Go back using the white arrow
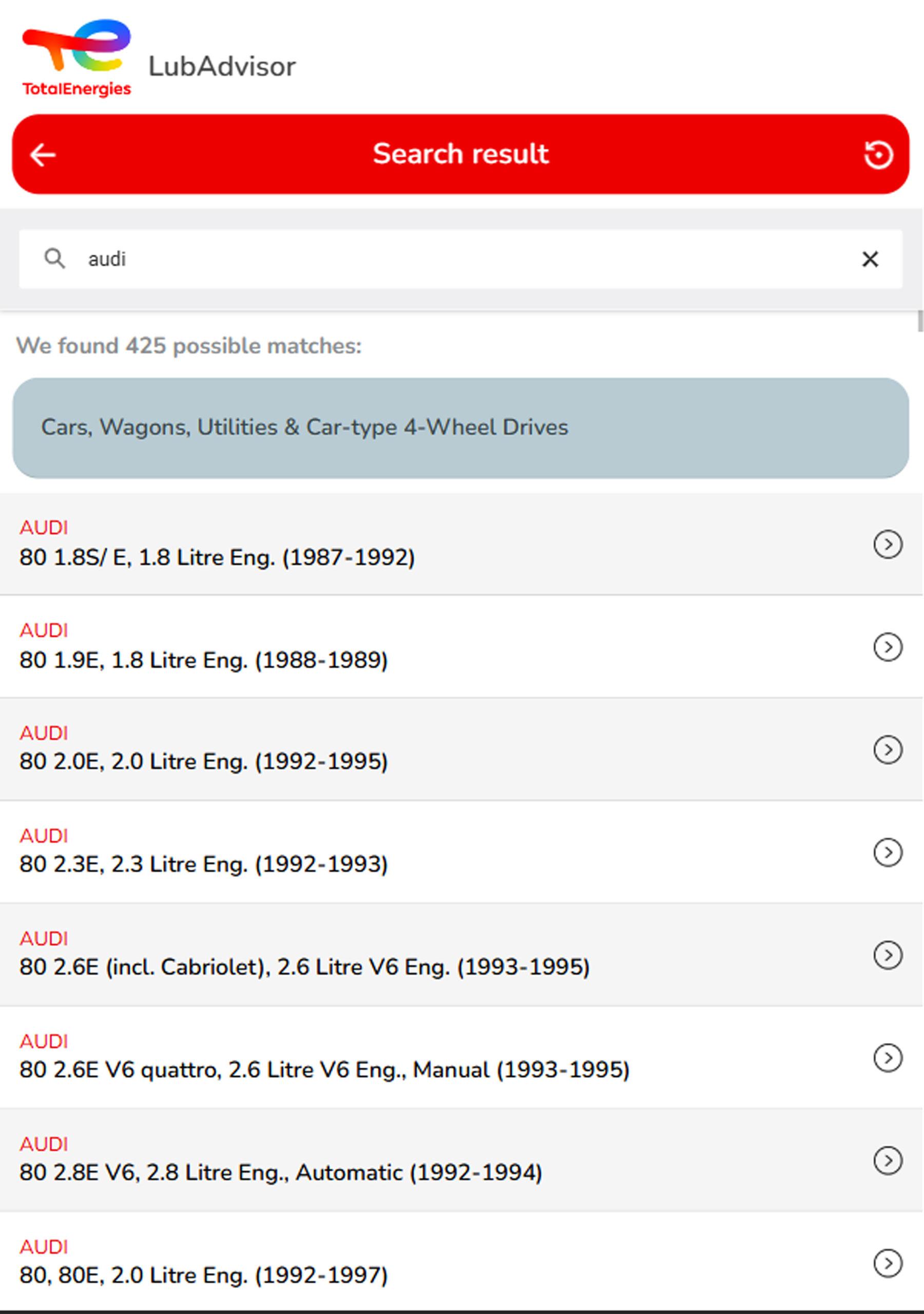The image size is (924, 1314). (43, 154)
